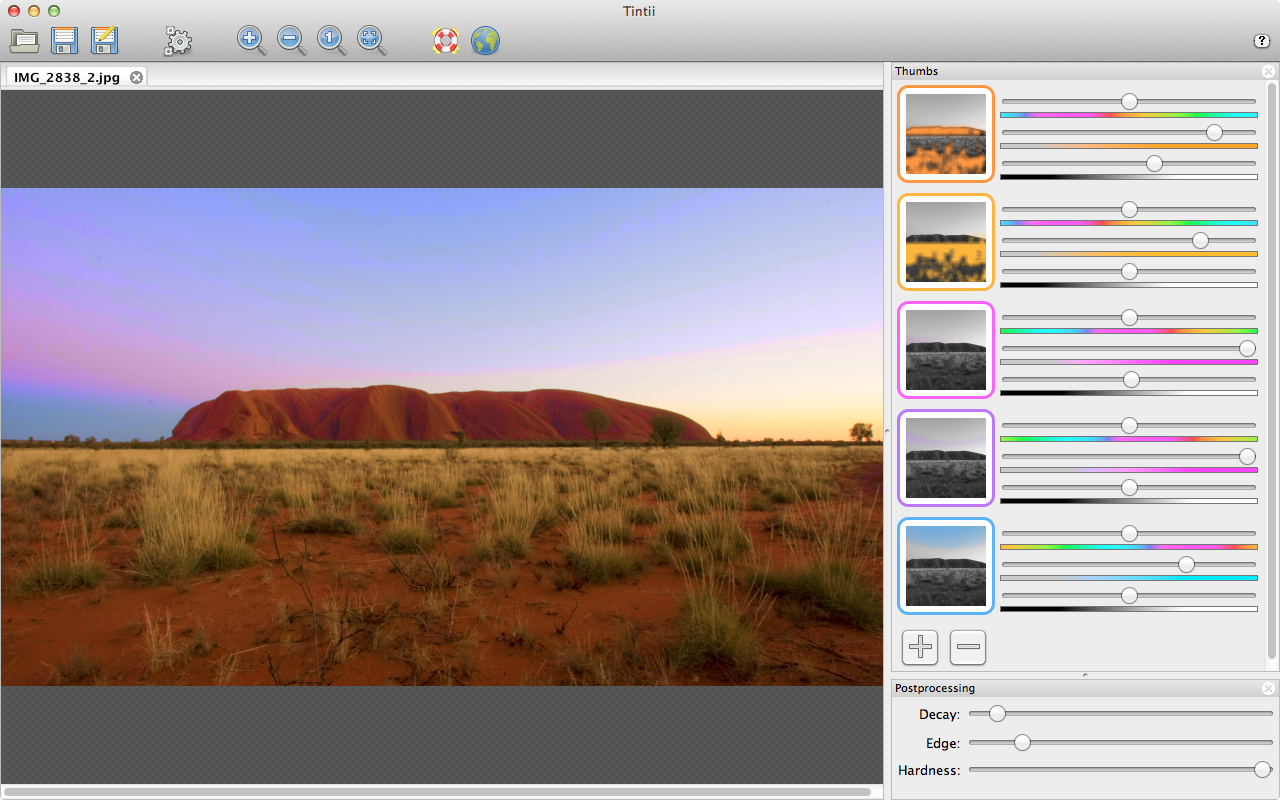Zoom out using the minus magnifier
1280x800 pixels.
coord(291,40)
